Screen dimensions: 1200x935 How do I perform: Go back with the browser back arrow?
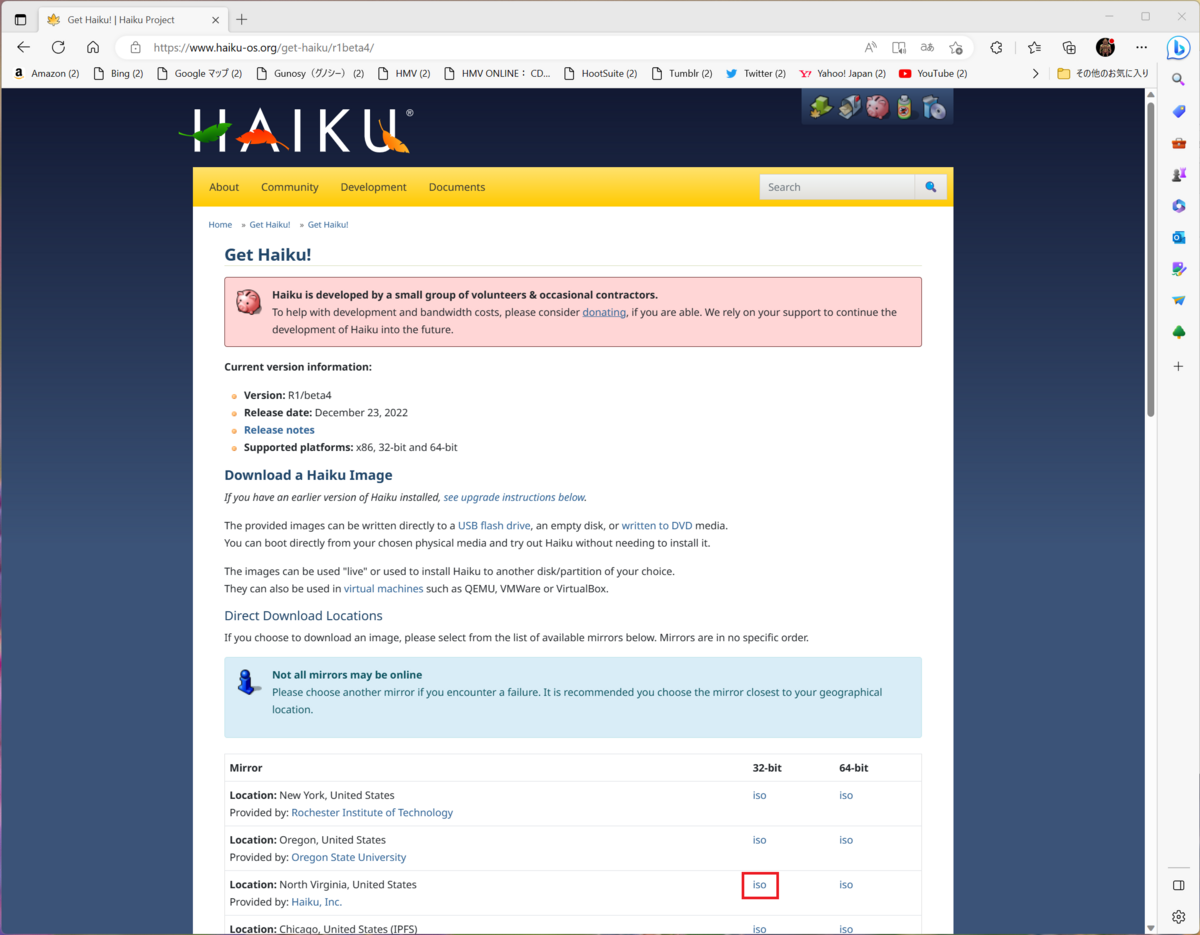24,47
